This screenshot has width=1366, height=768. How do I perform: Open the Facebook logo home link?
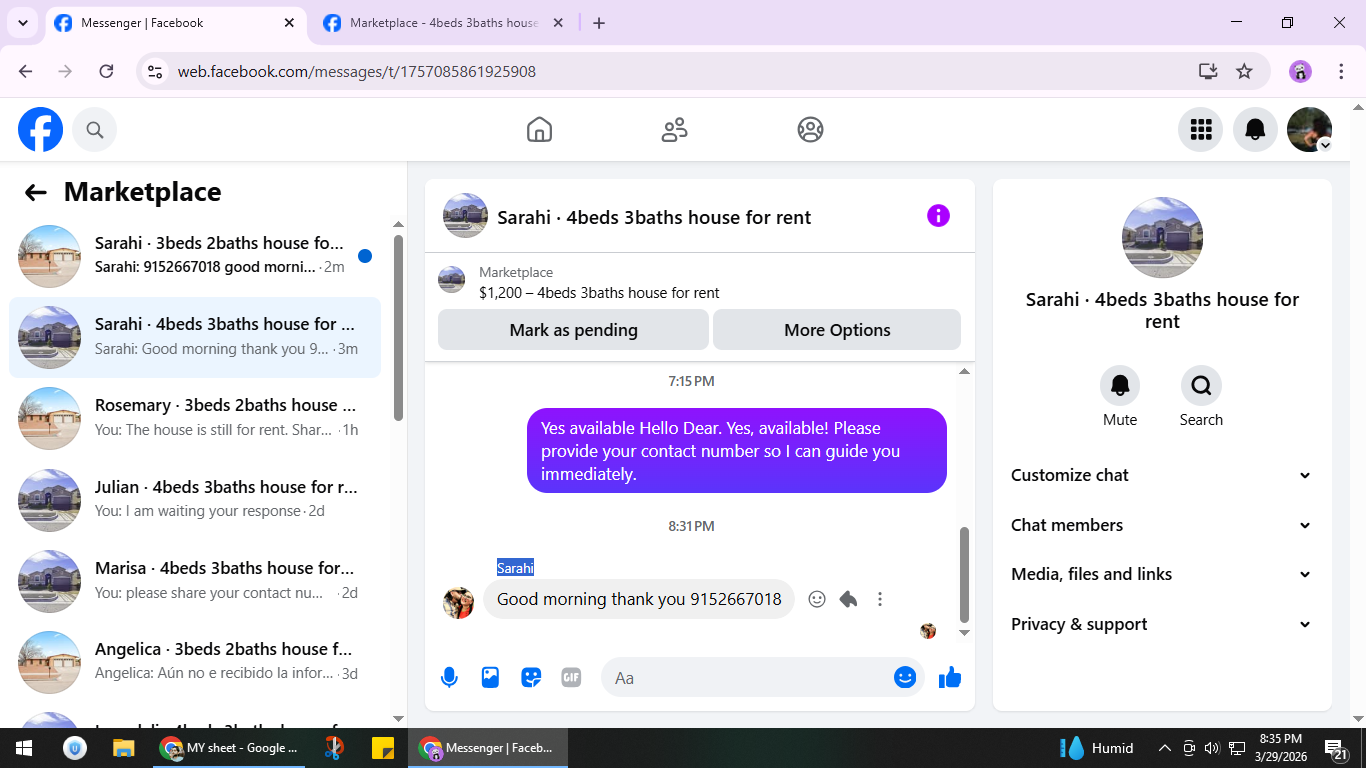[40, 129]
